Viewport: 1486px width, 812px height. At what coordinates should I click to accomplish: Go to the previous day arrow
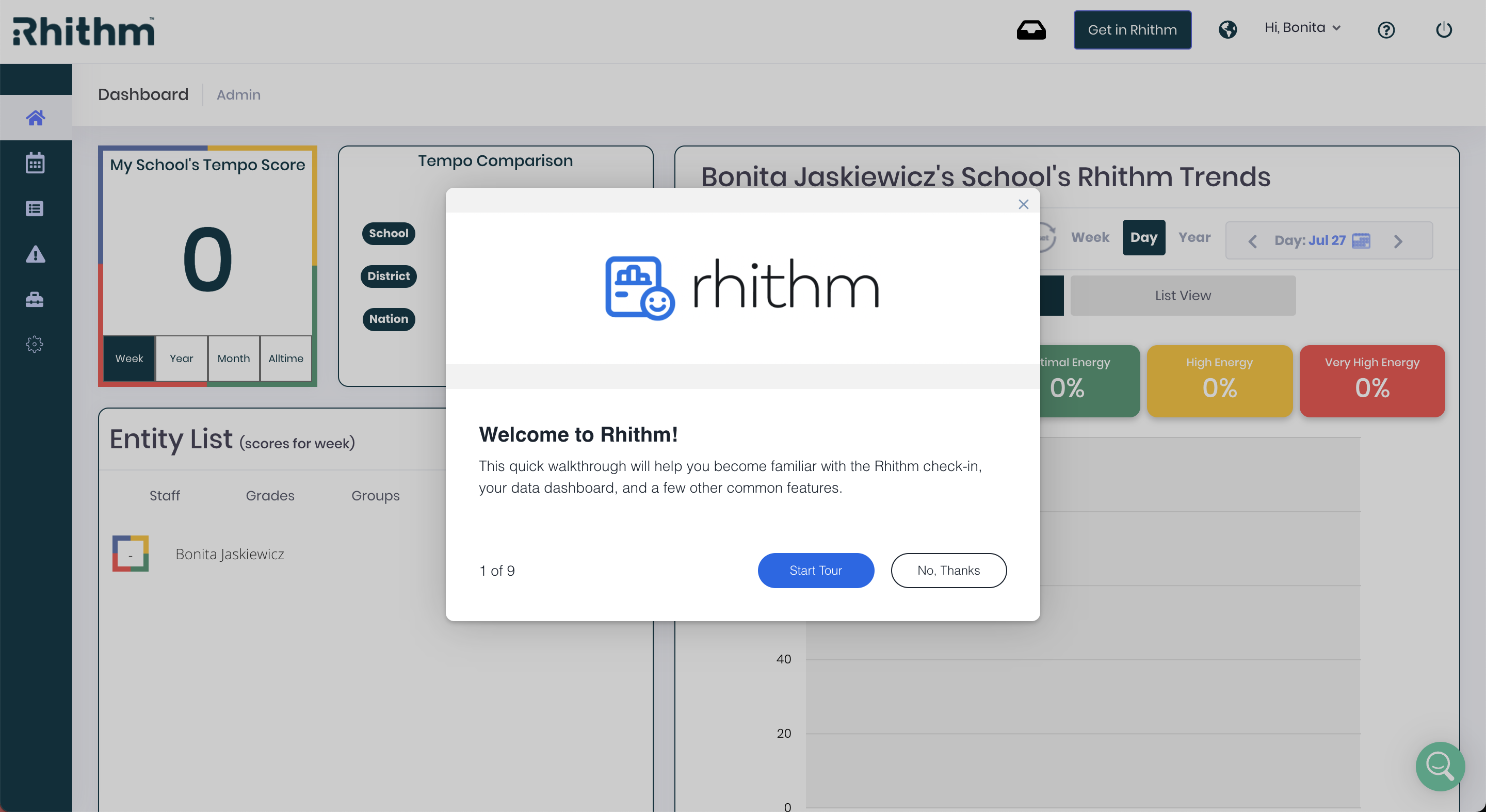pos(1252,241)
